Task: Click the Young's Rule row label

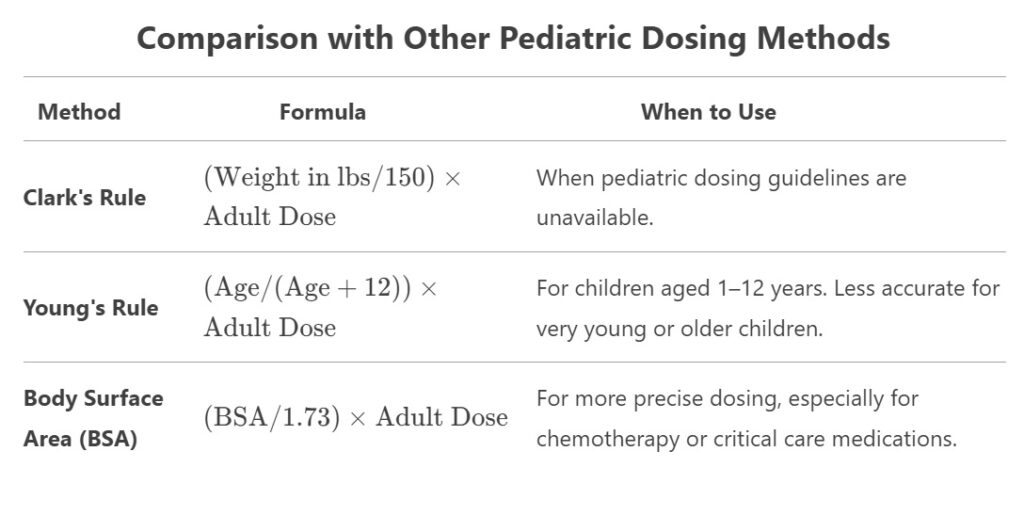Action: pos(91,308)
